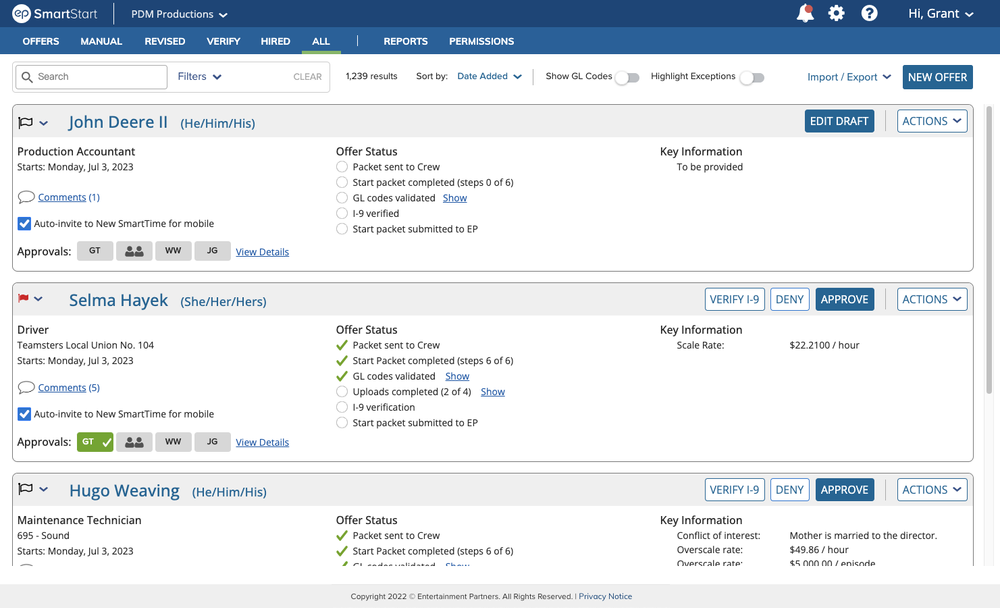Expand the Filters dropdown
This screenshot has height=608, width=1000.
[200, 77]
